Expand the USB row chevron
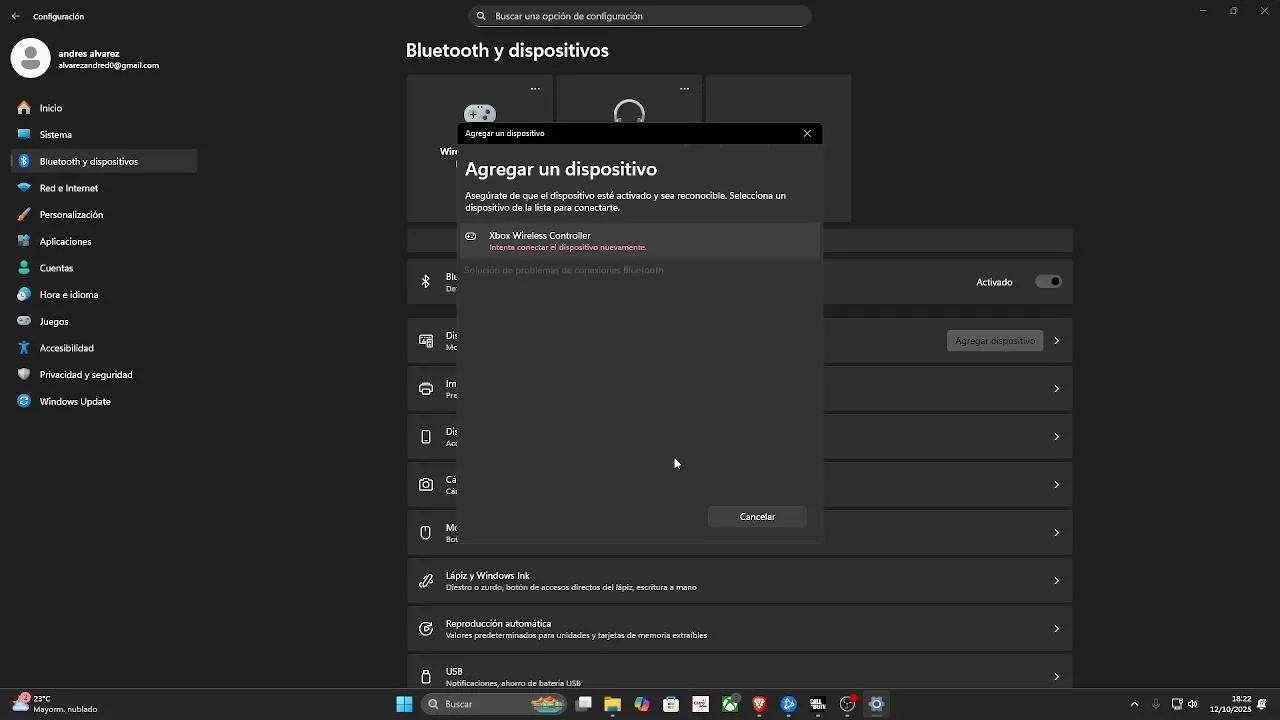This screenshot has width=1280, height=720. pyautogui.click(x=1056, y=677)
